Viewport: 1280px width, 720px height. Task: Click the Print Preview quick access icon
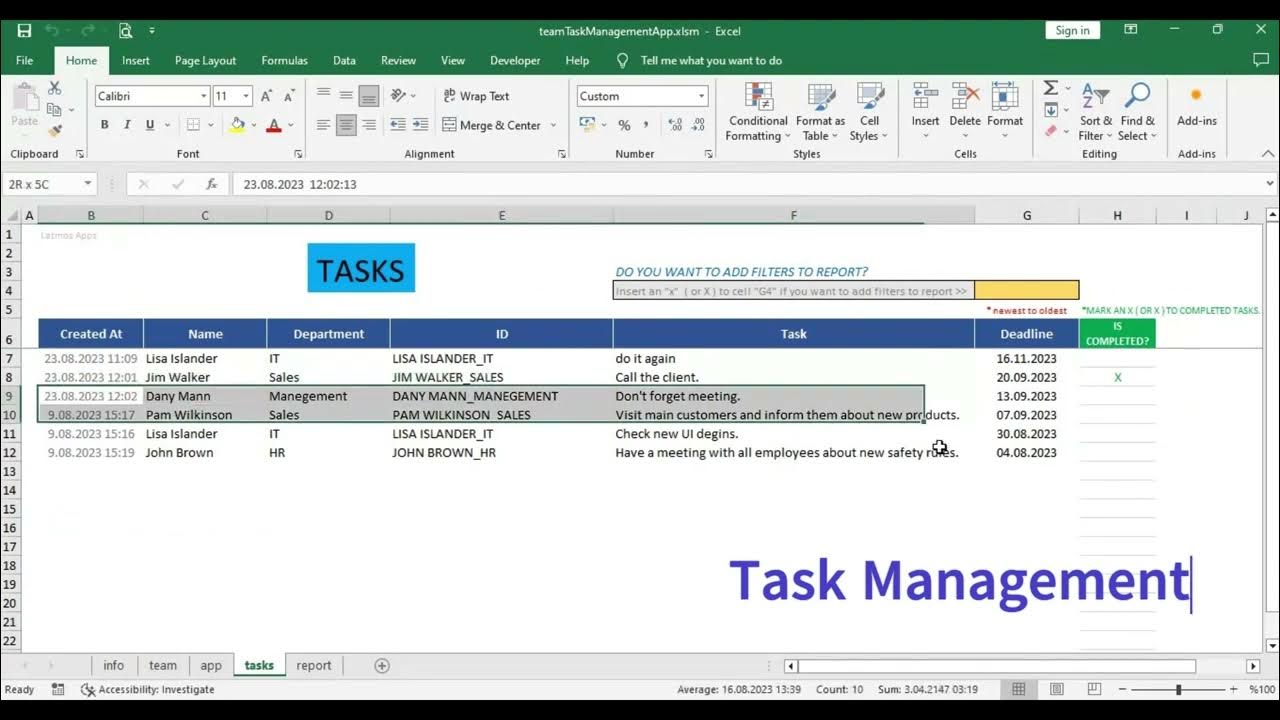click(x=126, y=31)
